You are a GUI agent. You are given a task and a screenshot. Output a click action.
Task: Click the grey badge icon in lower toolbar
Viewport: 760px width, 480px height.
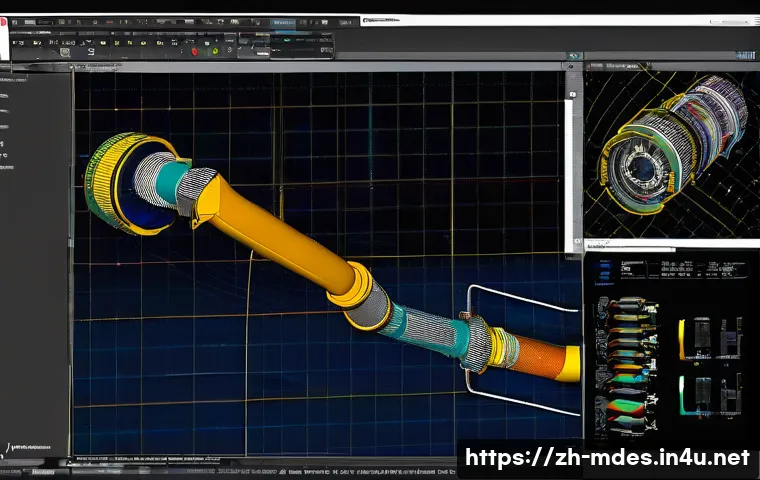coord(65,52)
